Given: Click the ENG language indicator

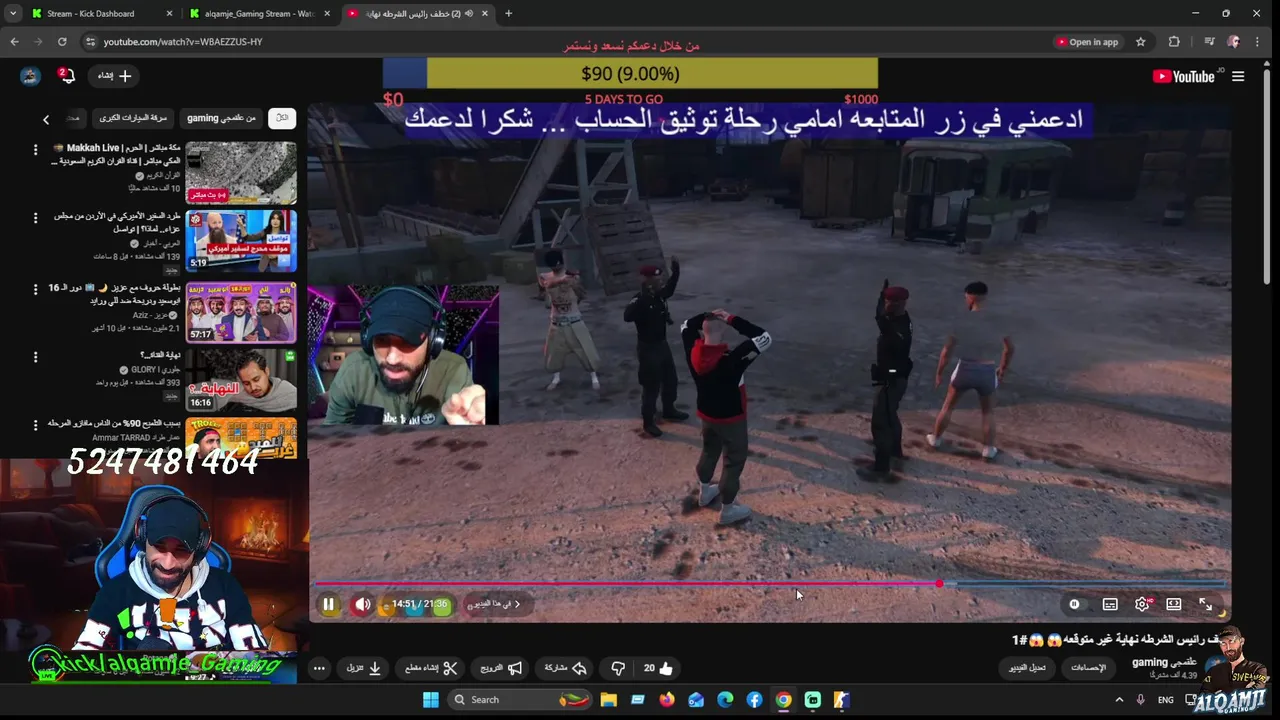Looking at the screenshot, I should click(1166, 700).
